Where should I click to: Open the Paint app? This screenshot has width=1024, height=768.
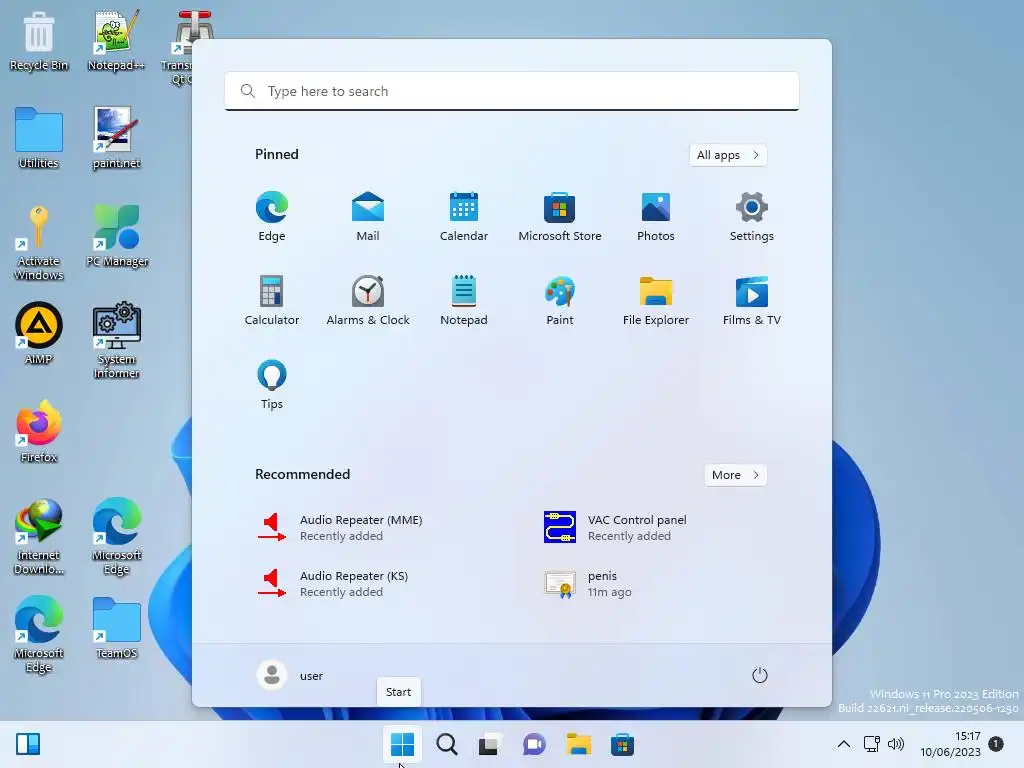tap(560, 300)
